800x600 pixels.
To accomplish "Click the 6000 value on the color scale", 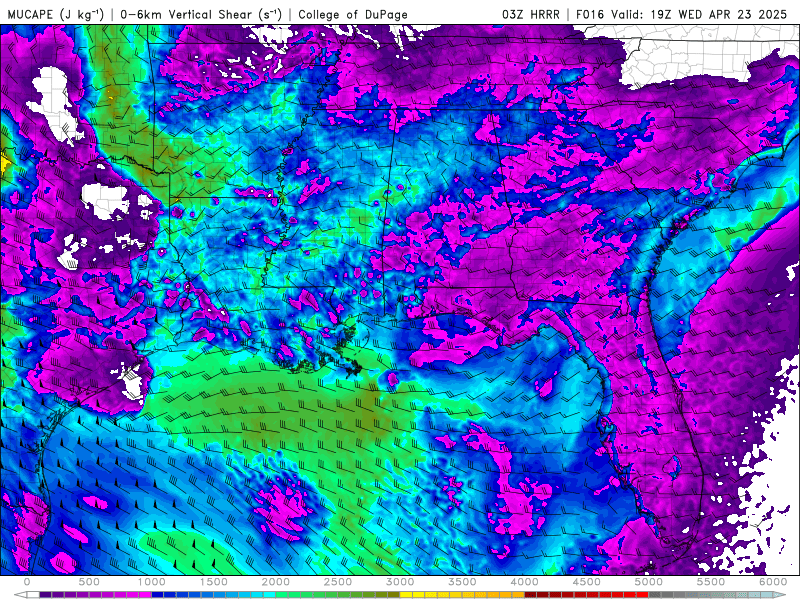I will point(773,582).
